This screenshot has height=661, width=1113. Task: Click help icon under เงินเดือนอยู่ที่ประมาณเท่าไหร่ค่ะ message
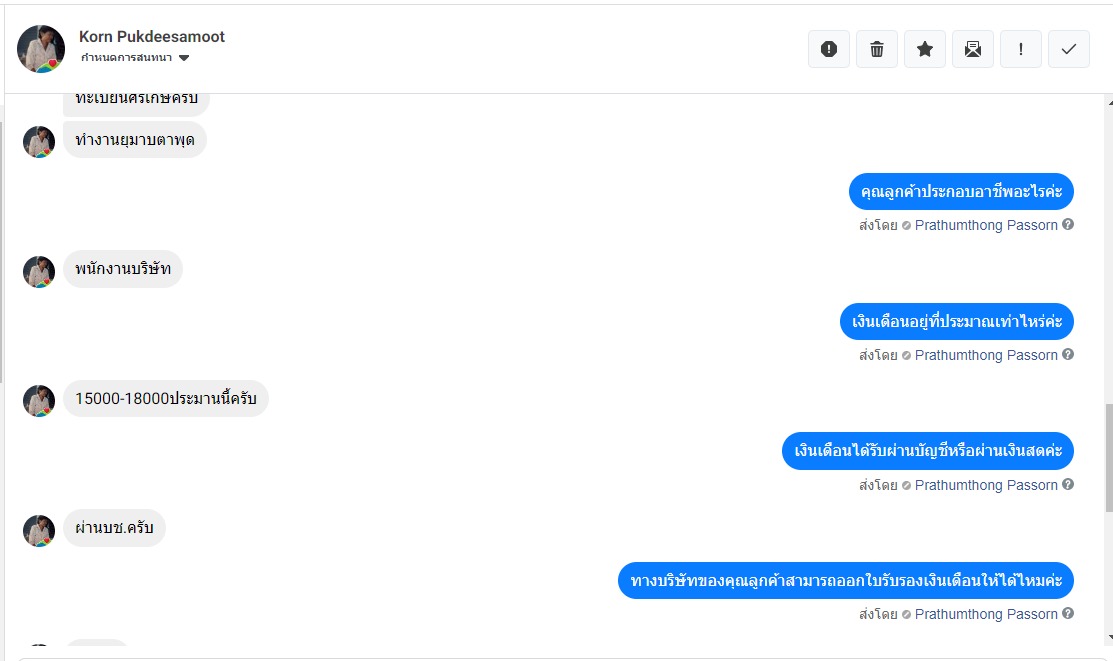[1068, 354]
